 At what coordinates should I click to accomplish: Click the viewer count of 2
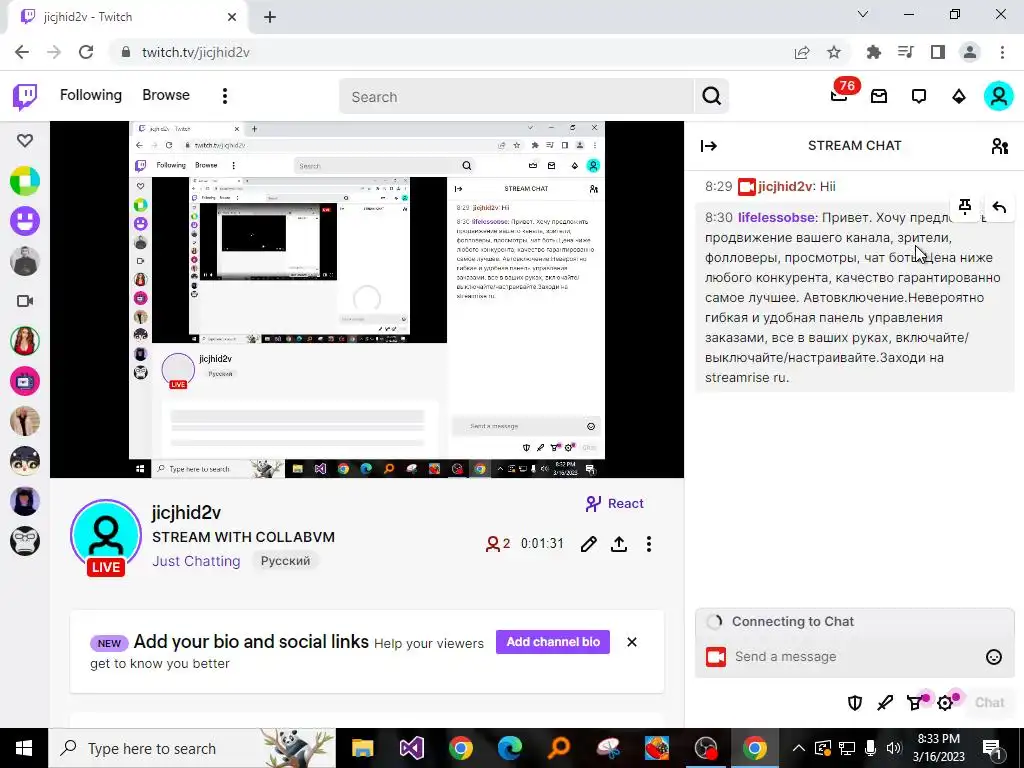coord(498,543)
